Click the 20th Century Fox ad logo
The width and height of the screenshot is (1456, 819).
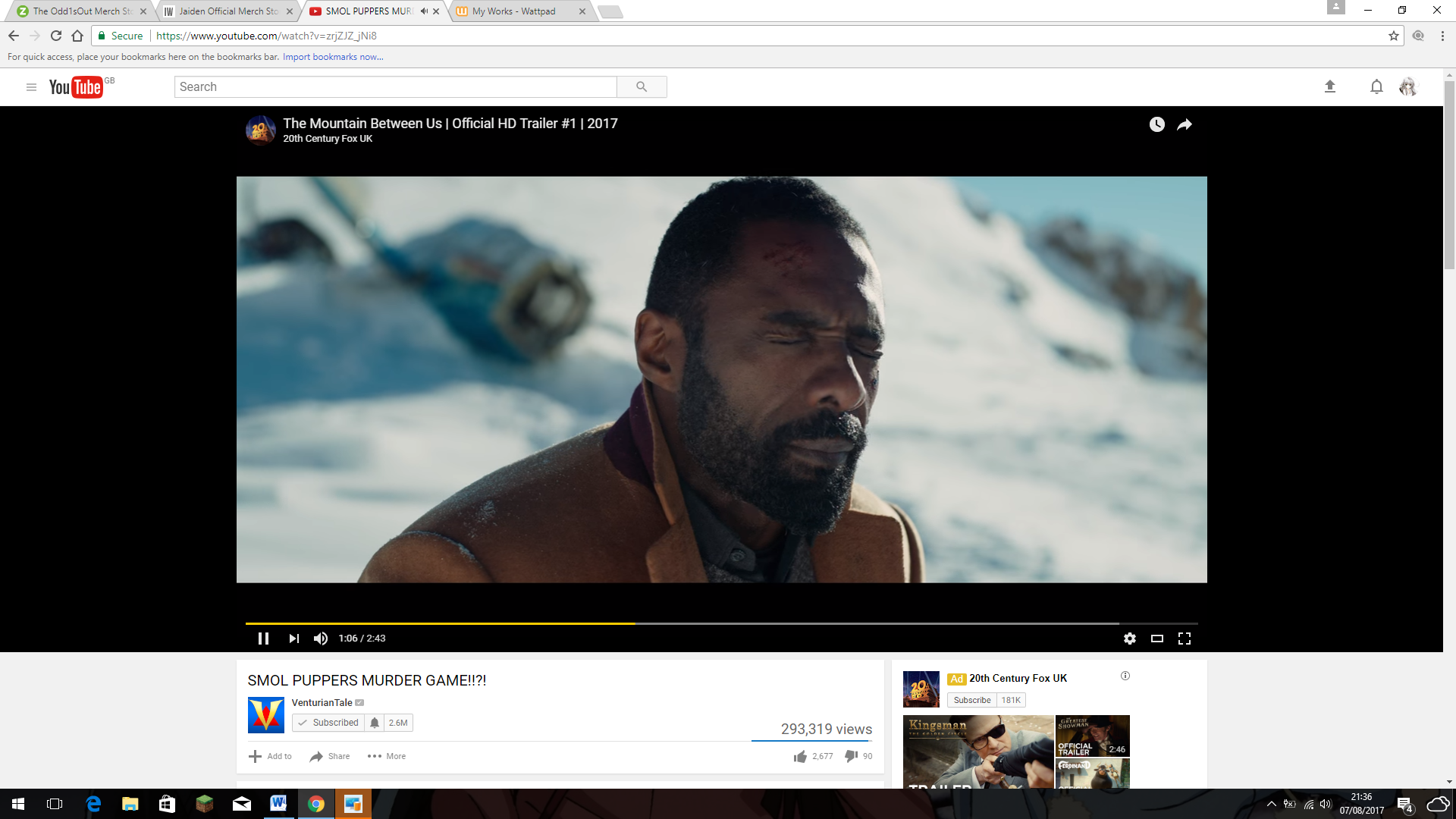click(921, 689)
